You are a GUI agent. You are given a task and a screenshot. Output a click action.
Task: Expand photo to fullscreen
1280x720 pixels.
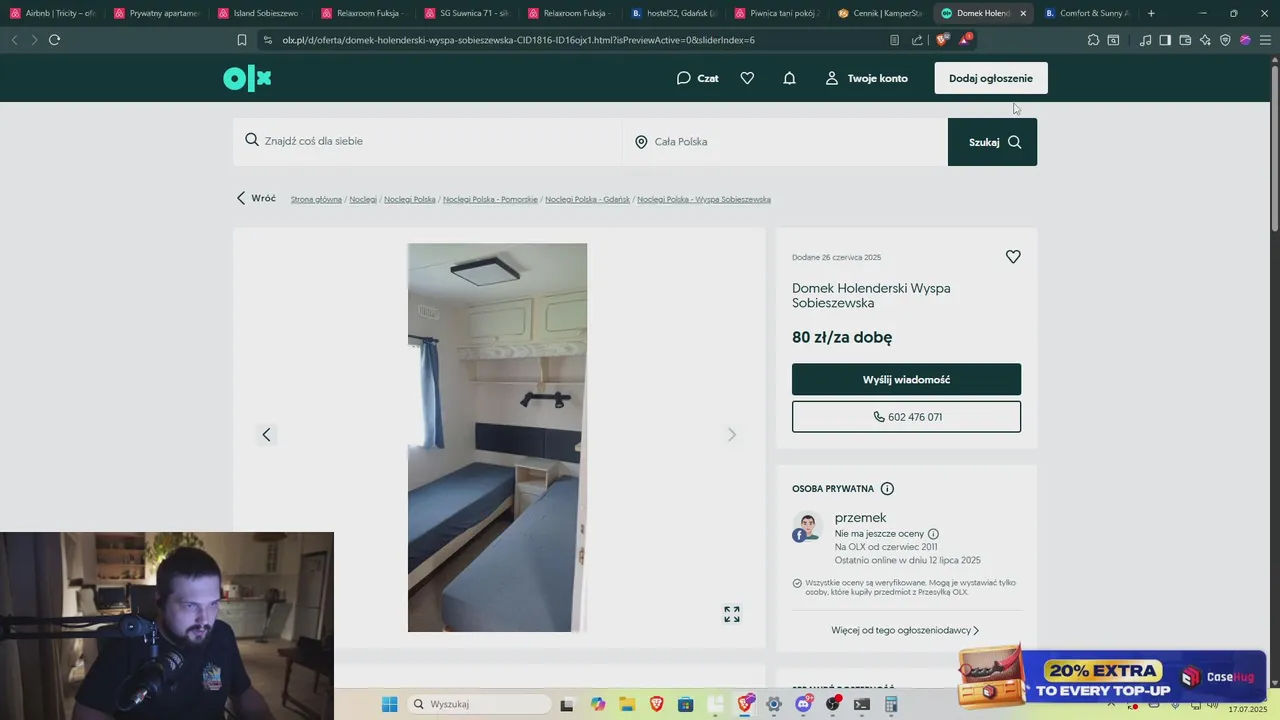[x=732, y=614]
